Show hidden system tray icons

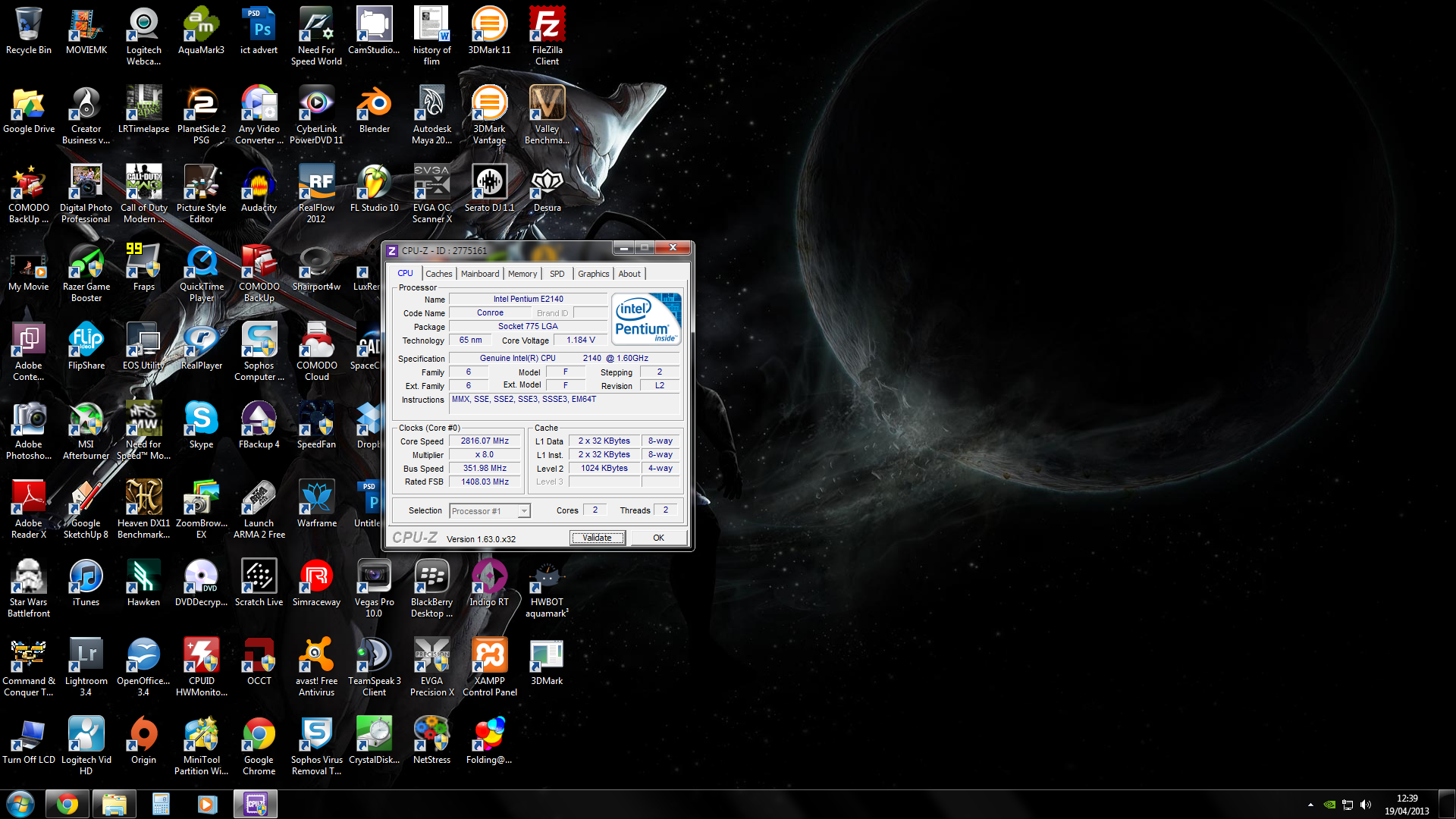click(1310, 805)
